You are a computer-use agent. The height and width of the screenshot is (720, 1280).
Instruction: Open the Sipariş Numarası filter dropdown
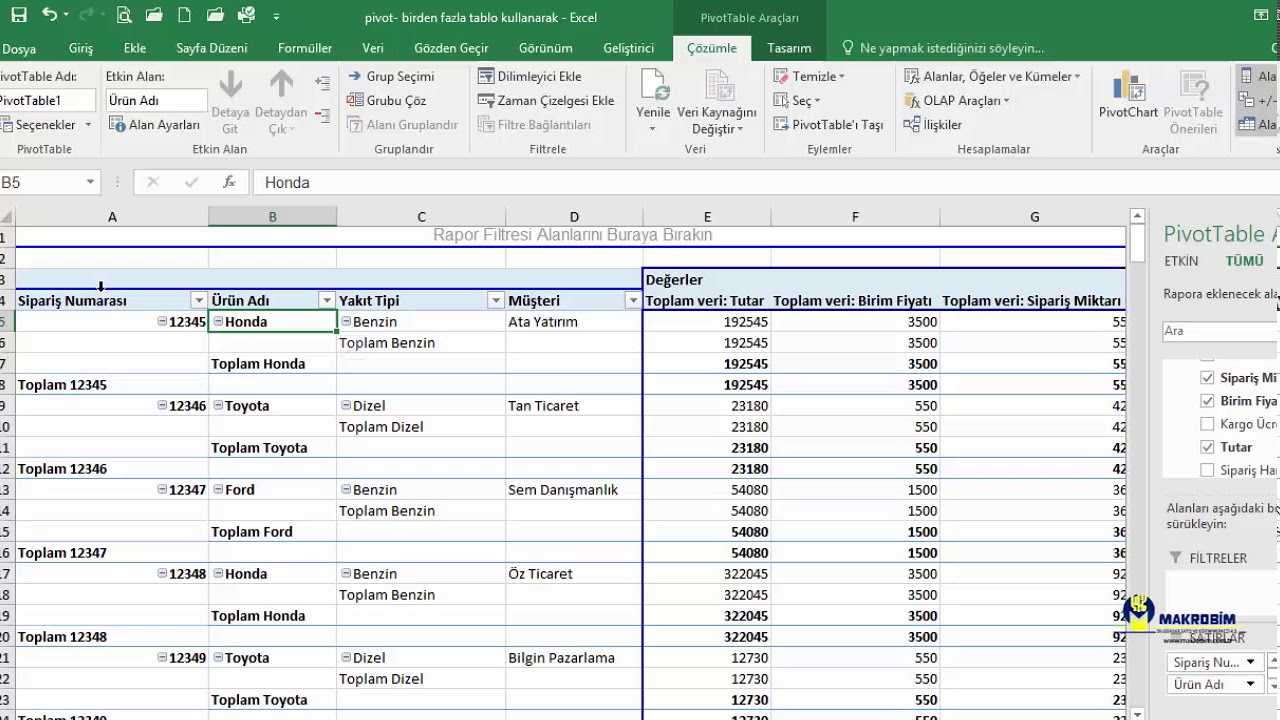point(197,301)
